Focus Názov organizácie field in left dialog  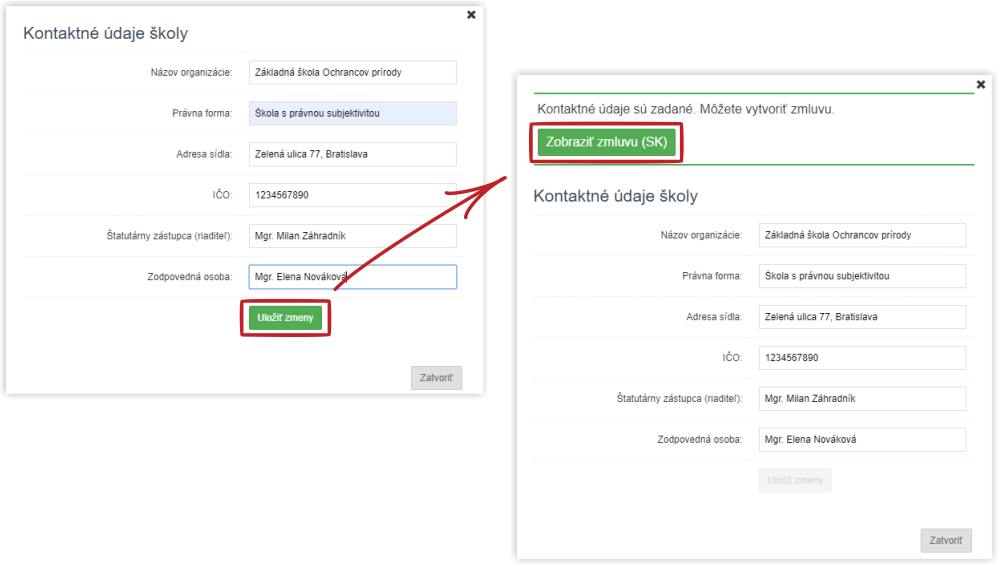(352, 72)
